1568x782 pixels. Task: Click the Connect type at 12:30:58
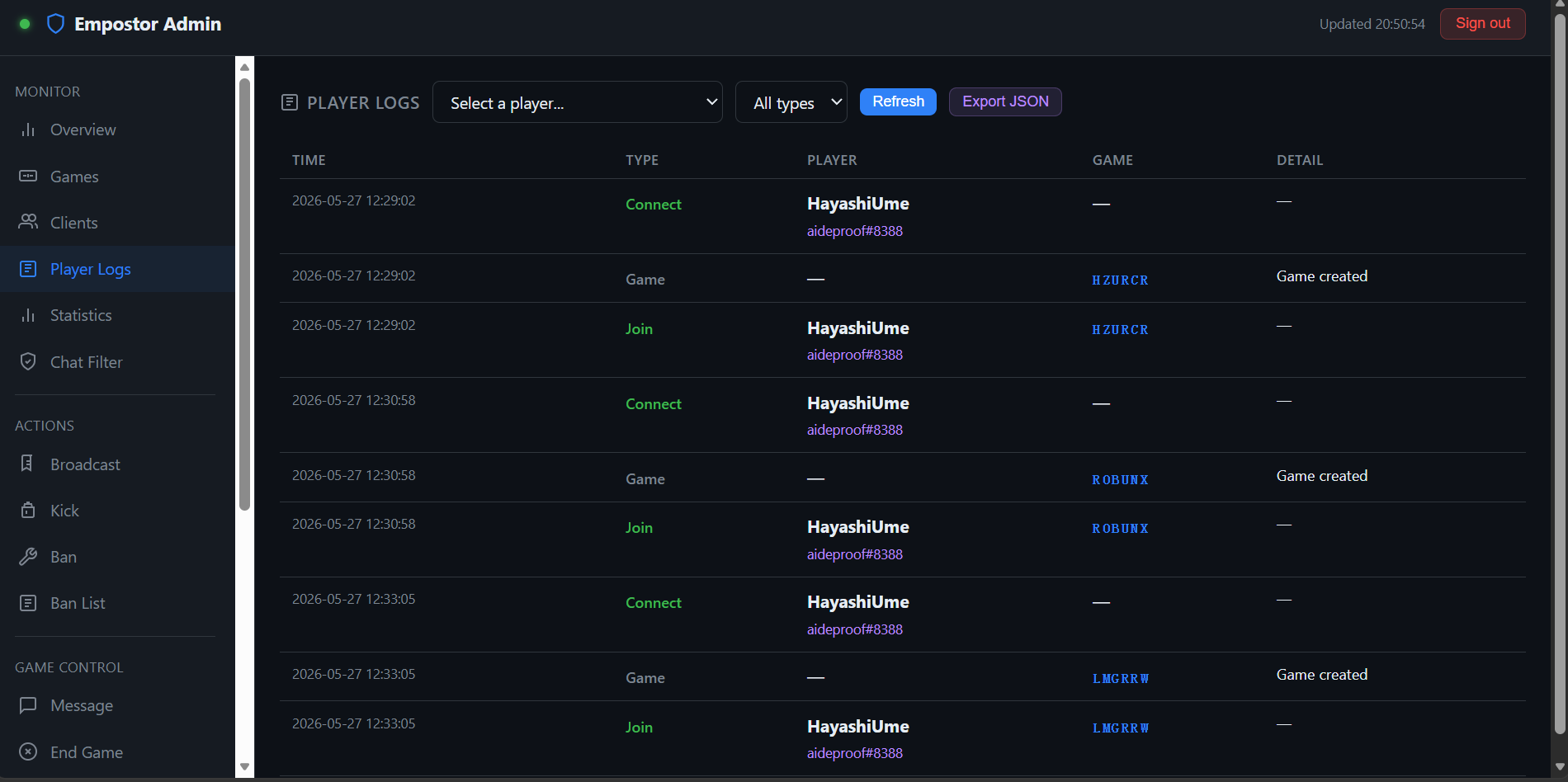[654, 404]
